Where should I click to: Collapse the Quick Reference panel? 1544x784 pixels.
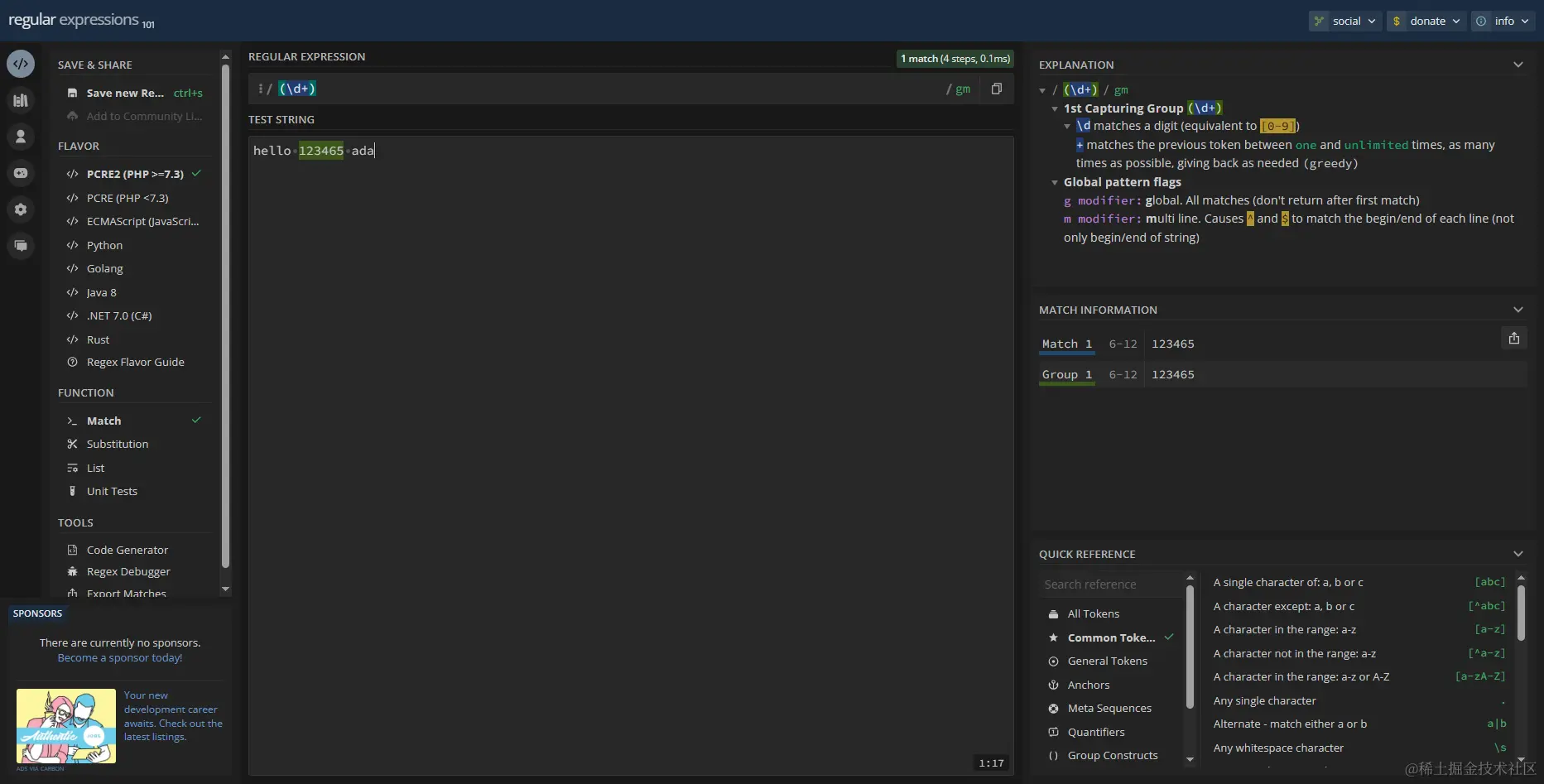tap(1518, 554)
